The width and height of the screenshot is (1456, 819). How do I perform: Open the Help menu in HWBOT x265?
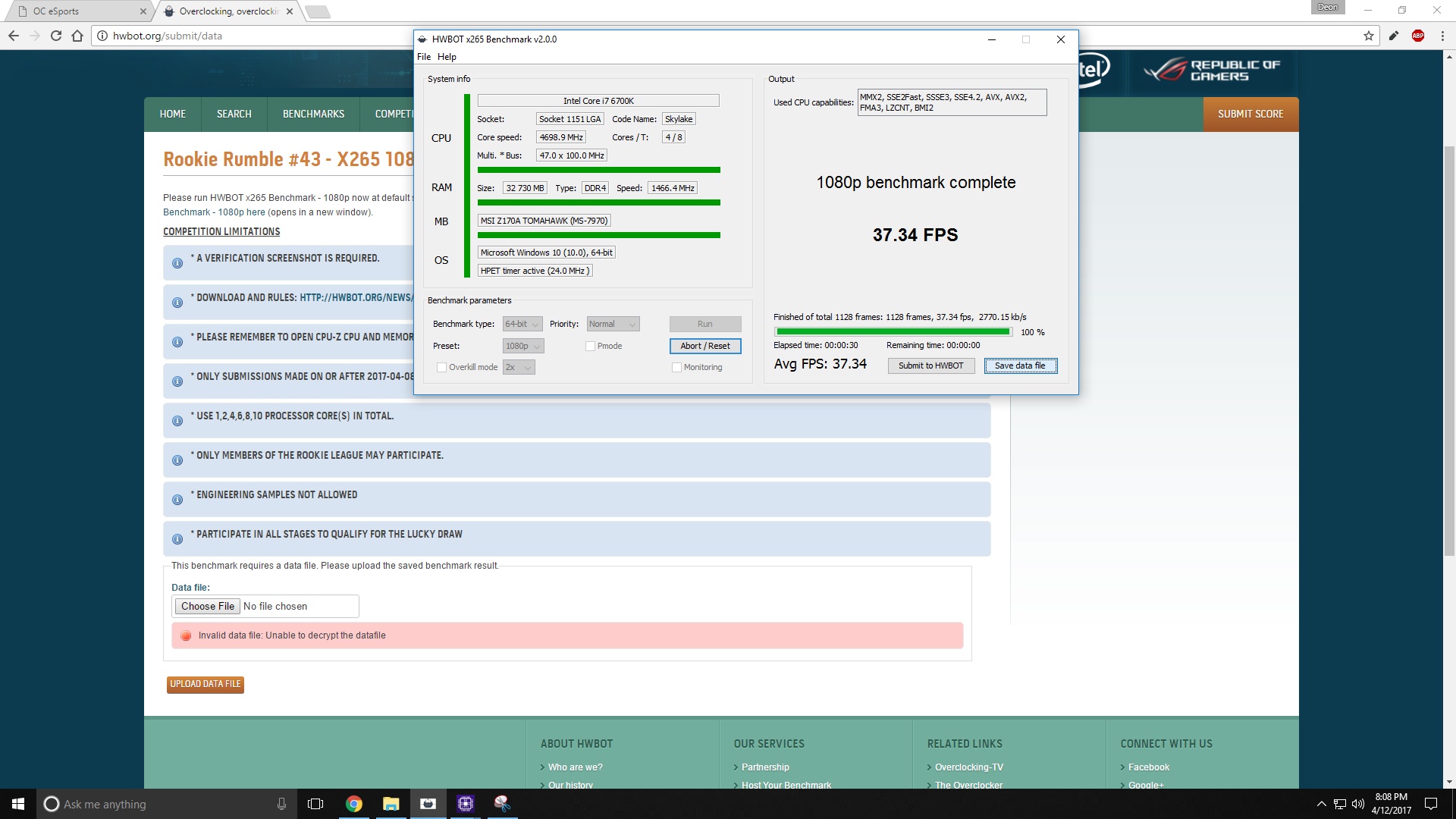(x=447, y=57)
